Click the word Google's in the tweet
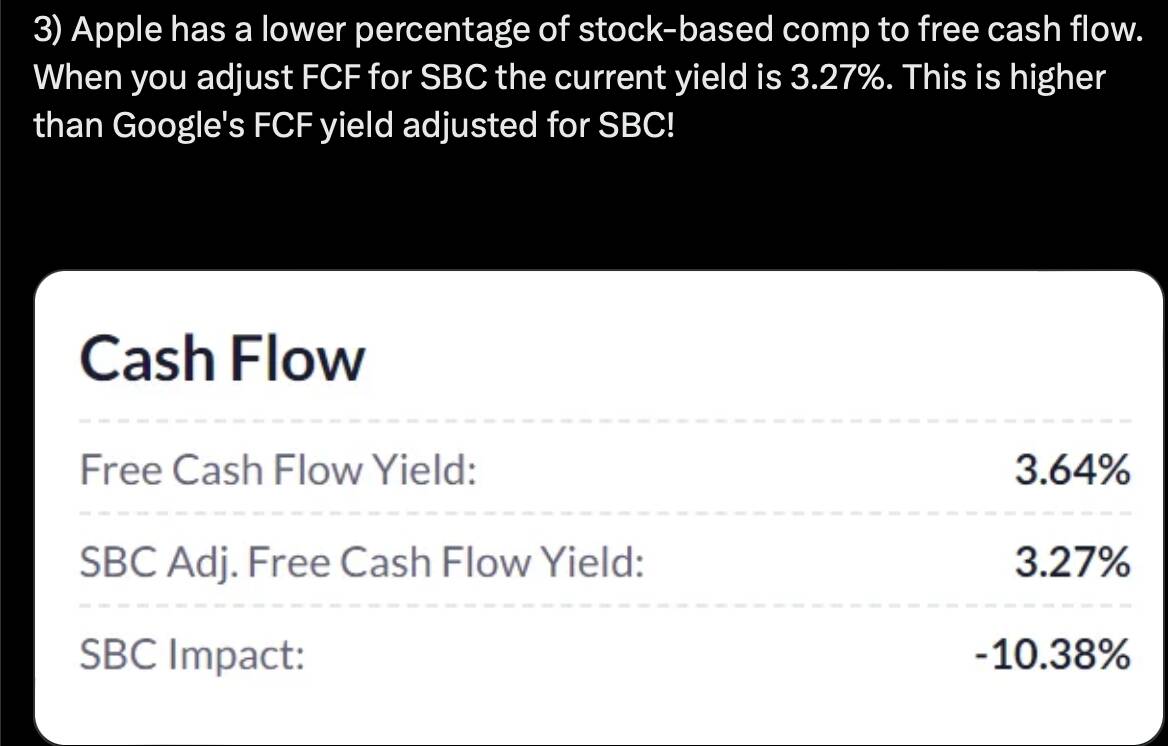Image resolution: width=1168 pixels, height=746 pixels. (x=179, y=125)
